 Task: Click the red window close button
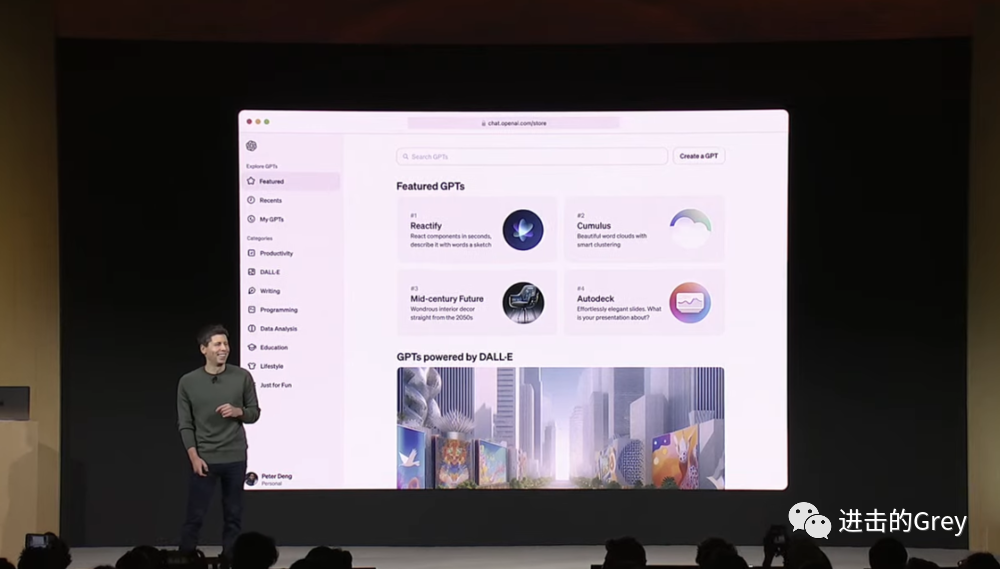point(249,122)
